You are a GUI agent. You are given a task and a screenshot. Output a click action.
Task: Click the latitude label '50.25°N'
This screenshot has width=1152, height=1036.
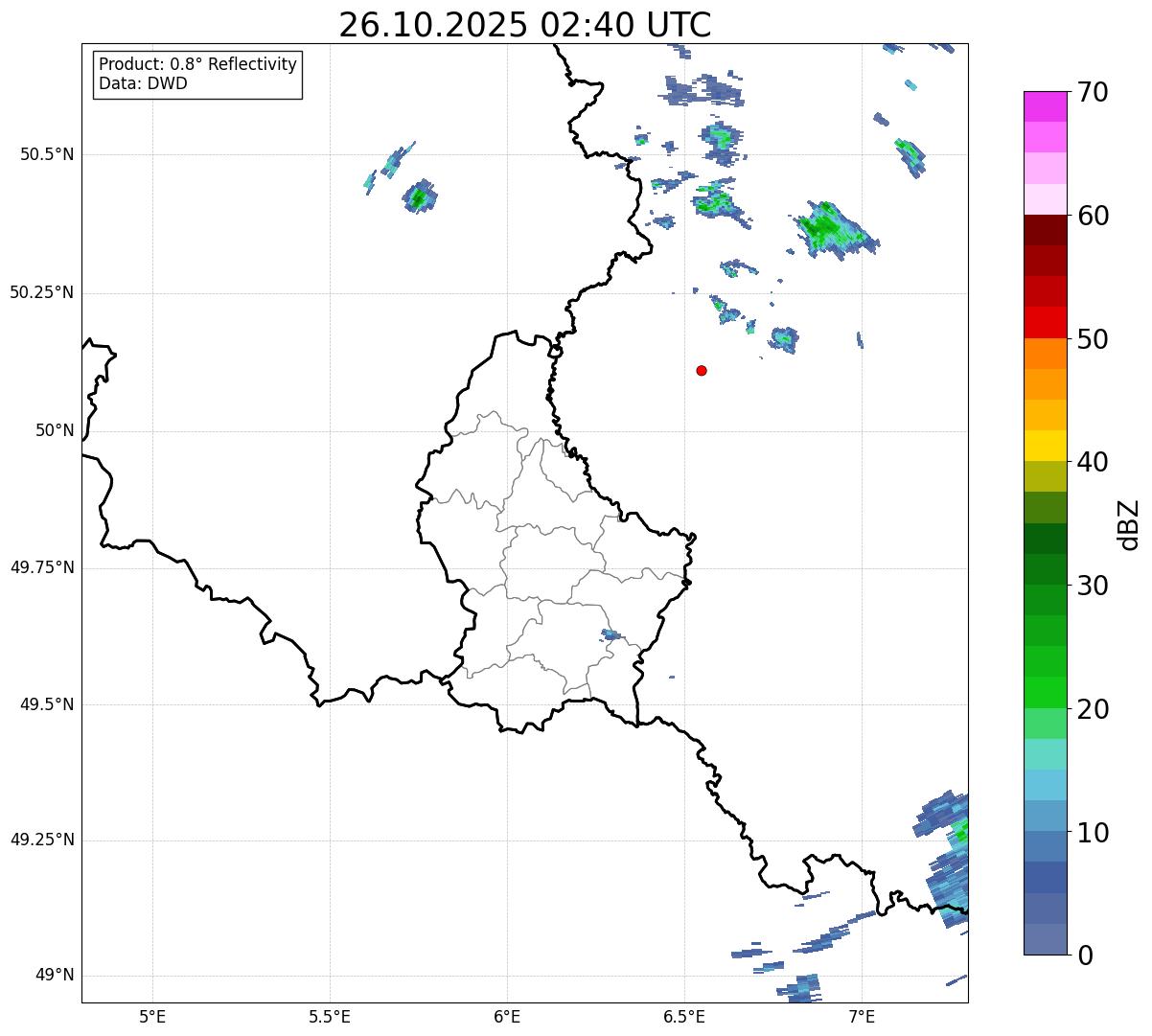42,292
